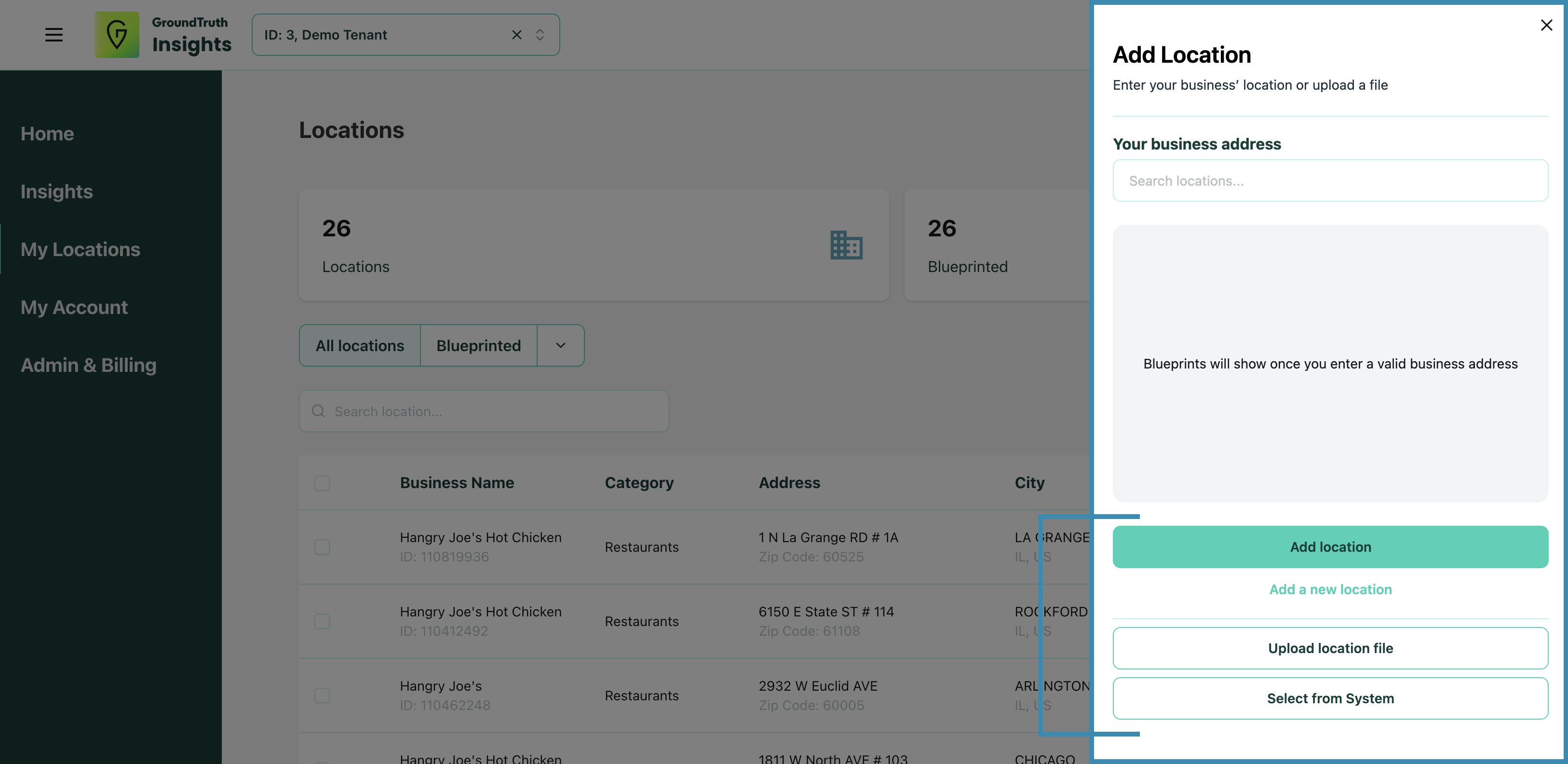Click the building icon on Locations card
Viewport: 1568px width, 764px height.
(x=846, y=245)
